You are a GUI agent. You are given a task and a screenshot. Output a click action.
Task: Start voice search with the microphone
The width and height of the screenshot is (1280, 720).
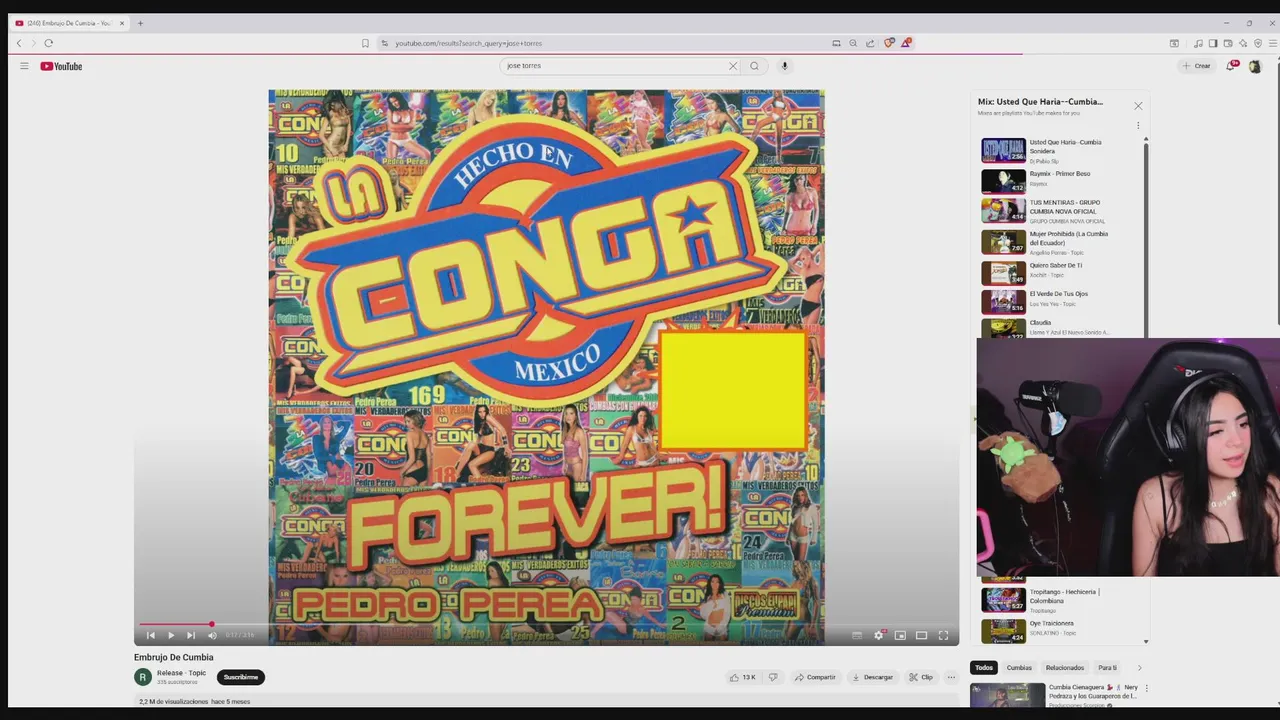pyautogui.click(x=784, y=66)
